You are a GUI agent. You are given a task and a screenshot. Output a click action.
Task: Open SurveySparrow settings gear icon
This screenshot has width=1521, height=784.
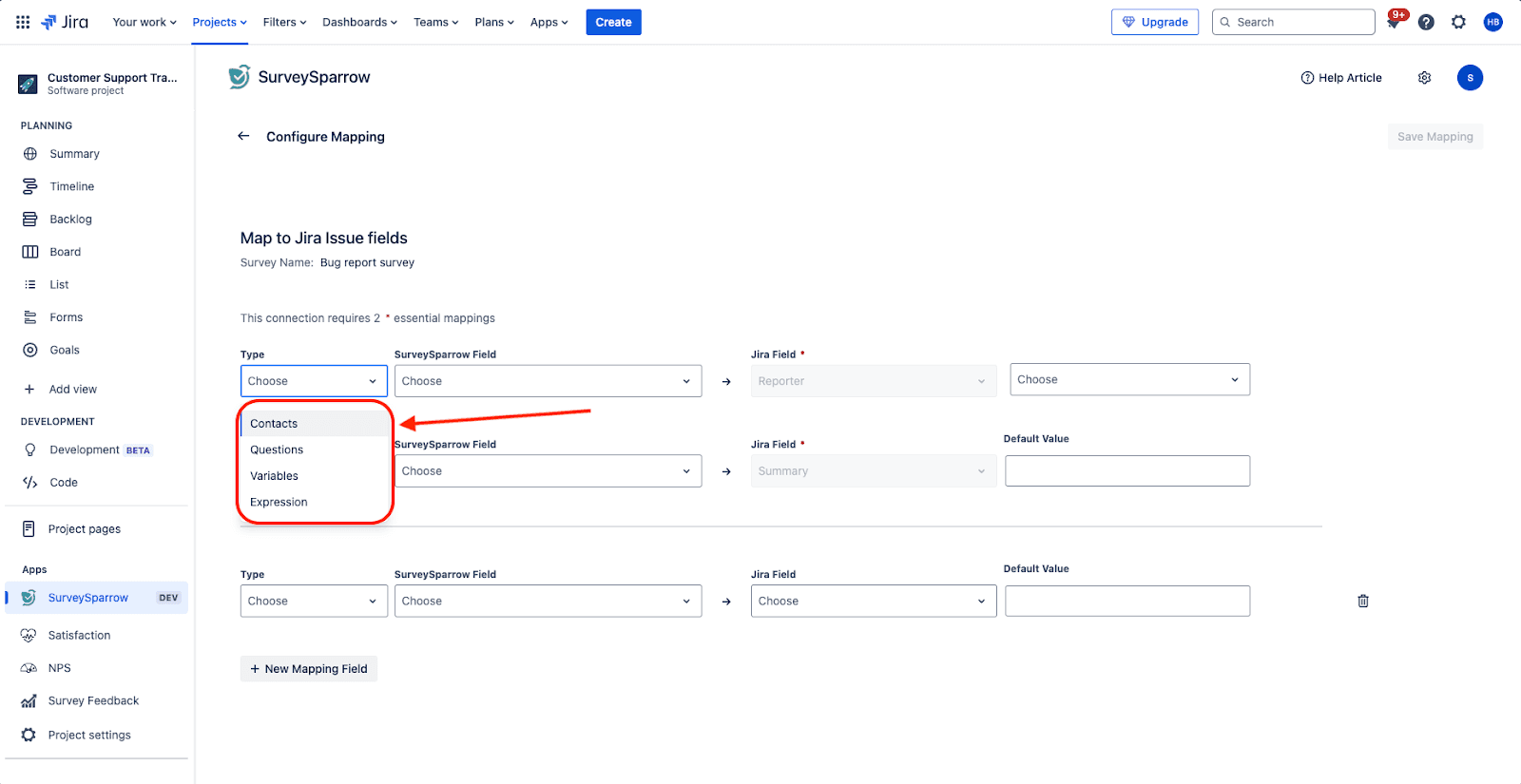tap(1424, 78)
